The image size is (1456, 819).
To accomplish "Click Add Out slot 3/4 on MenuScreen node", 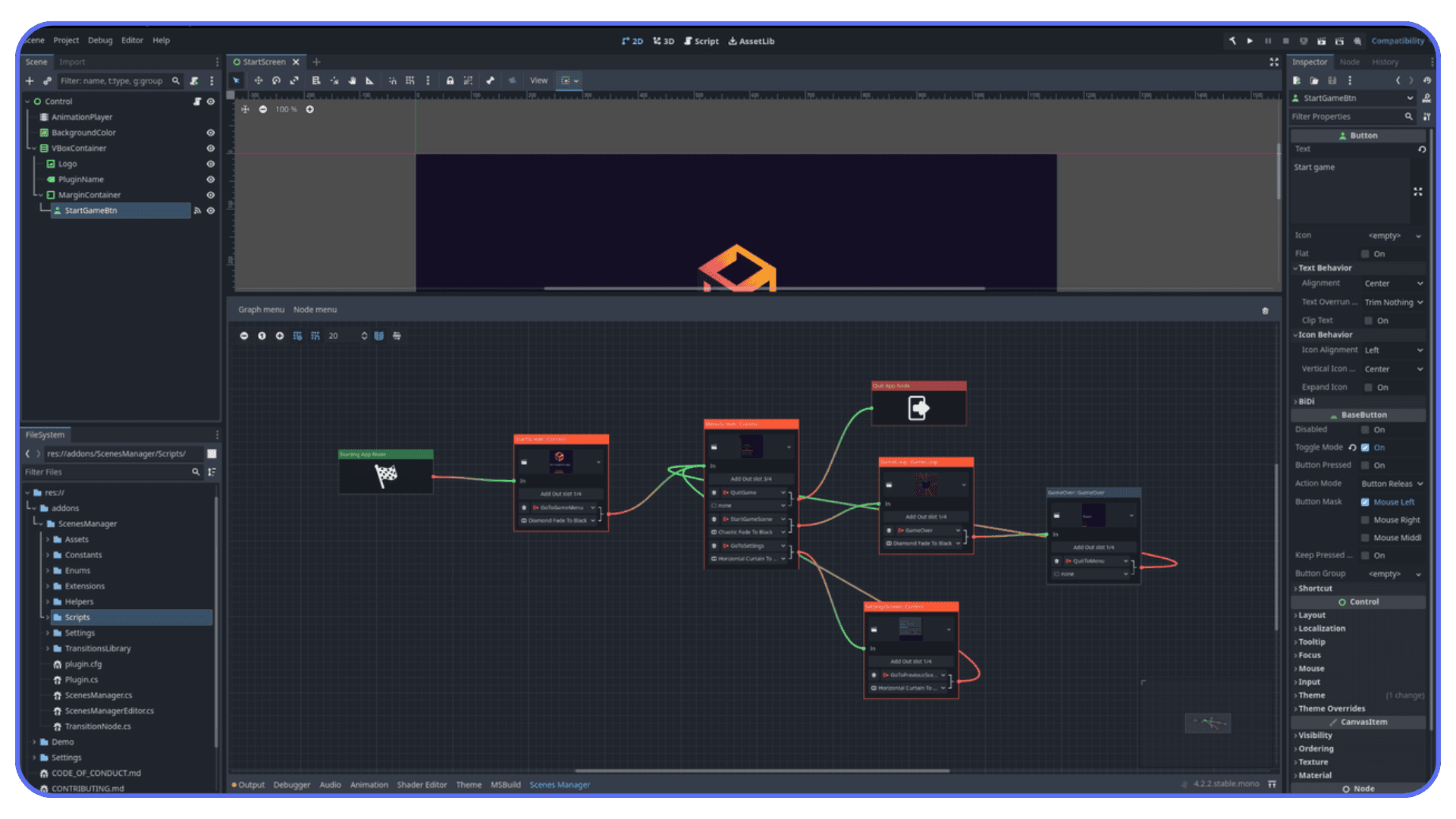I will pos(750,478).
